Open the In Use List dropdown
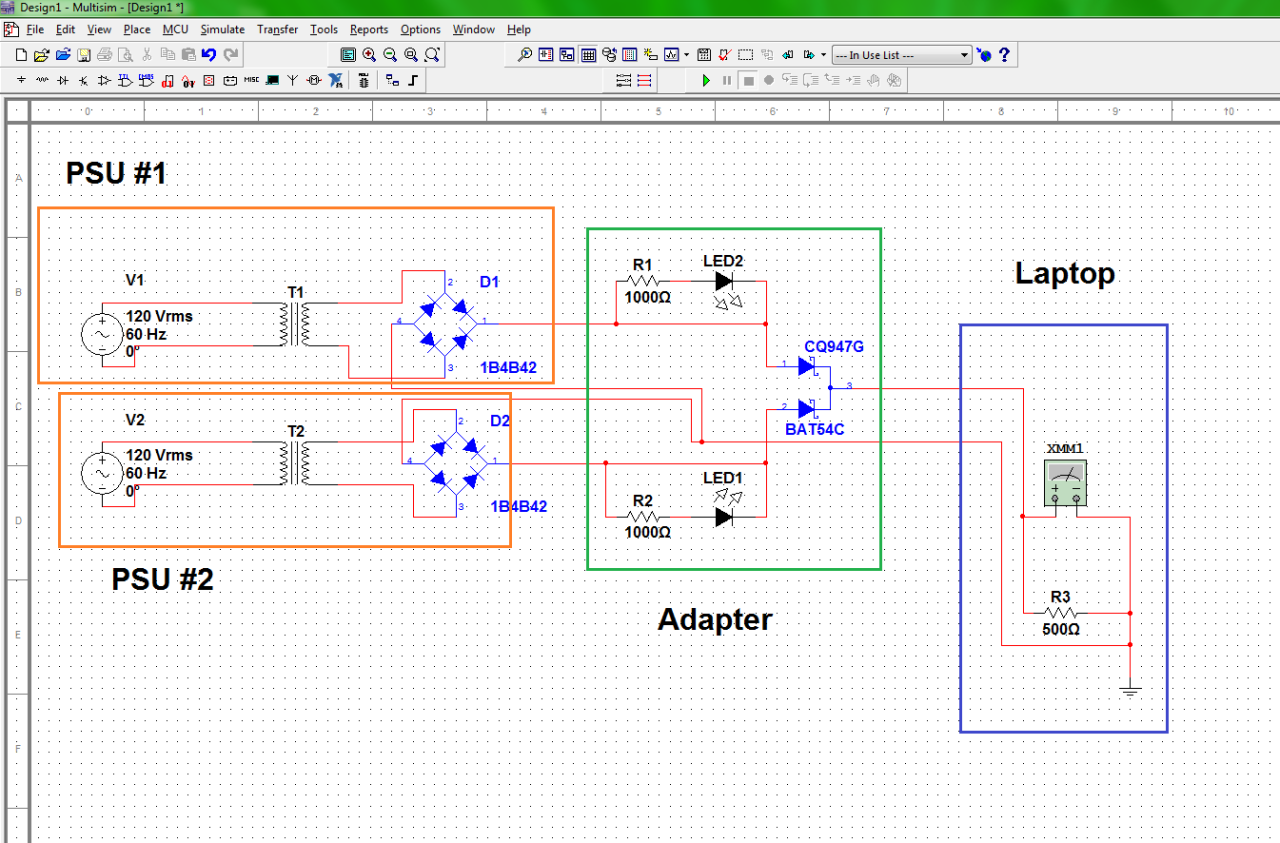1280x843 pixels. (x=902, y=55)
